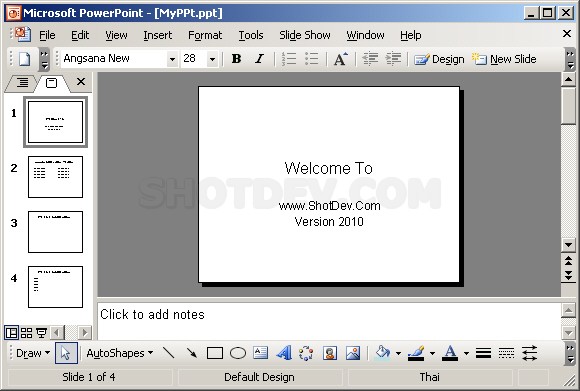Switch to the Outline tab

pyautogui.click(x=22, y=82)
